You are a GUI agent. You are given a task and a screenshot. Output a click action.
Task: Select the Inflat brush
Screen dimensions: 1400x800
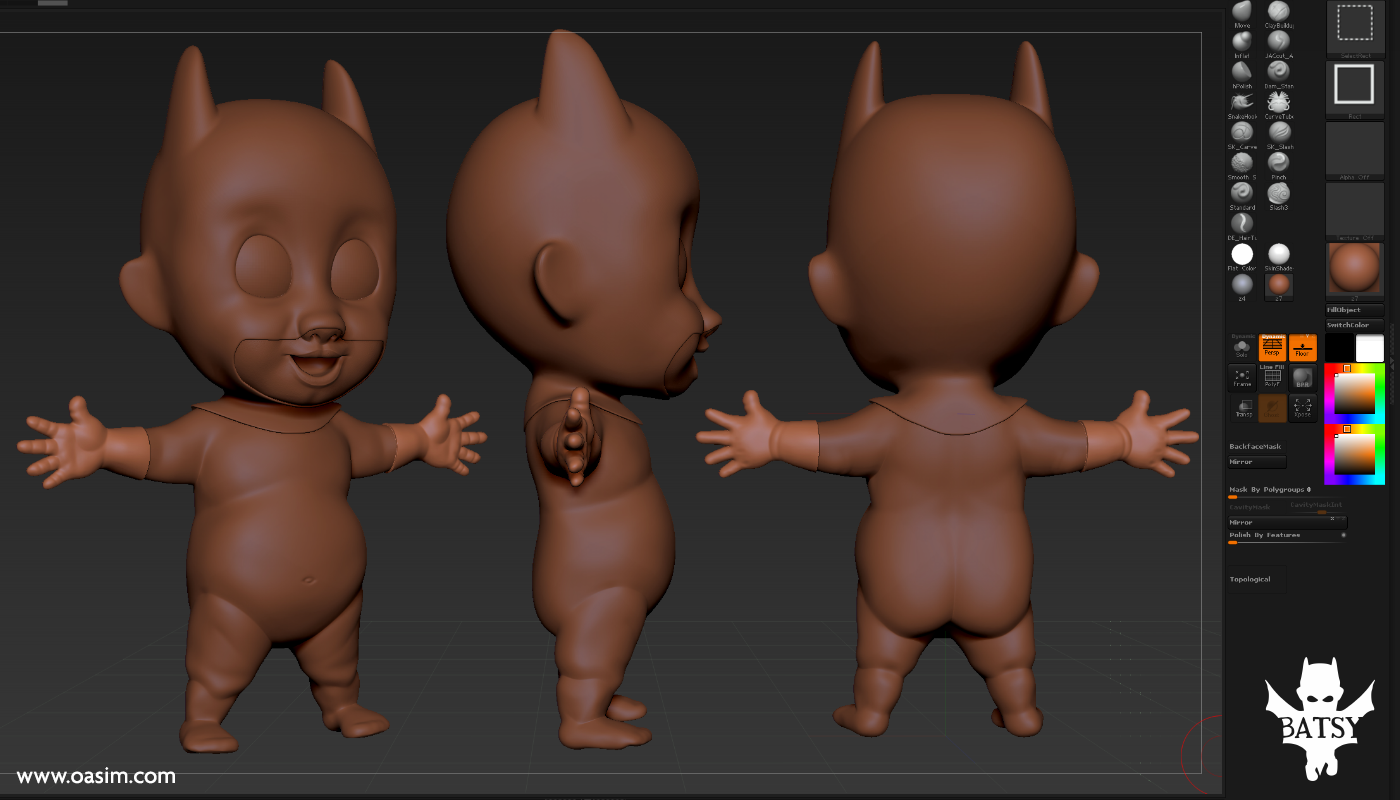(x=1242, y=42)
